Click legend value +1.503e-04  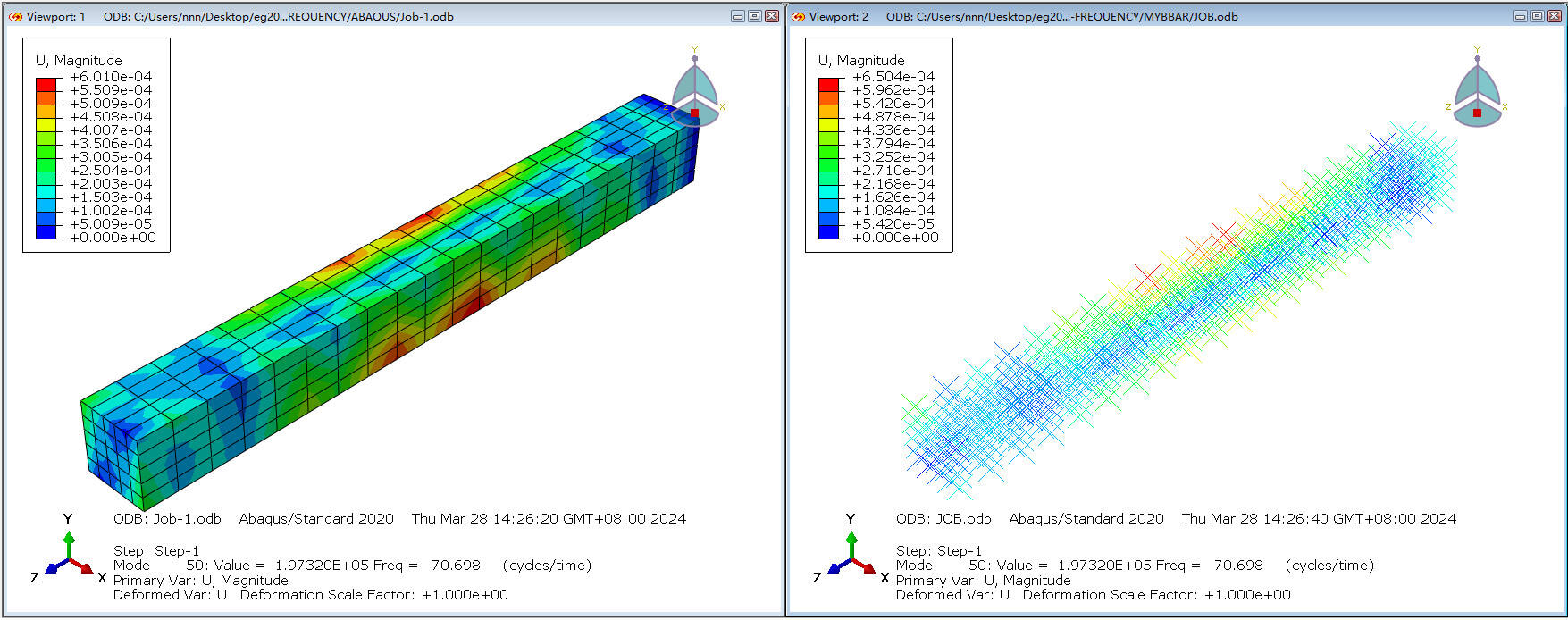[111, 197]
